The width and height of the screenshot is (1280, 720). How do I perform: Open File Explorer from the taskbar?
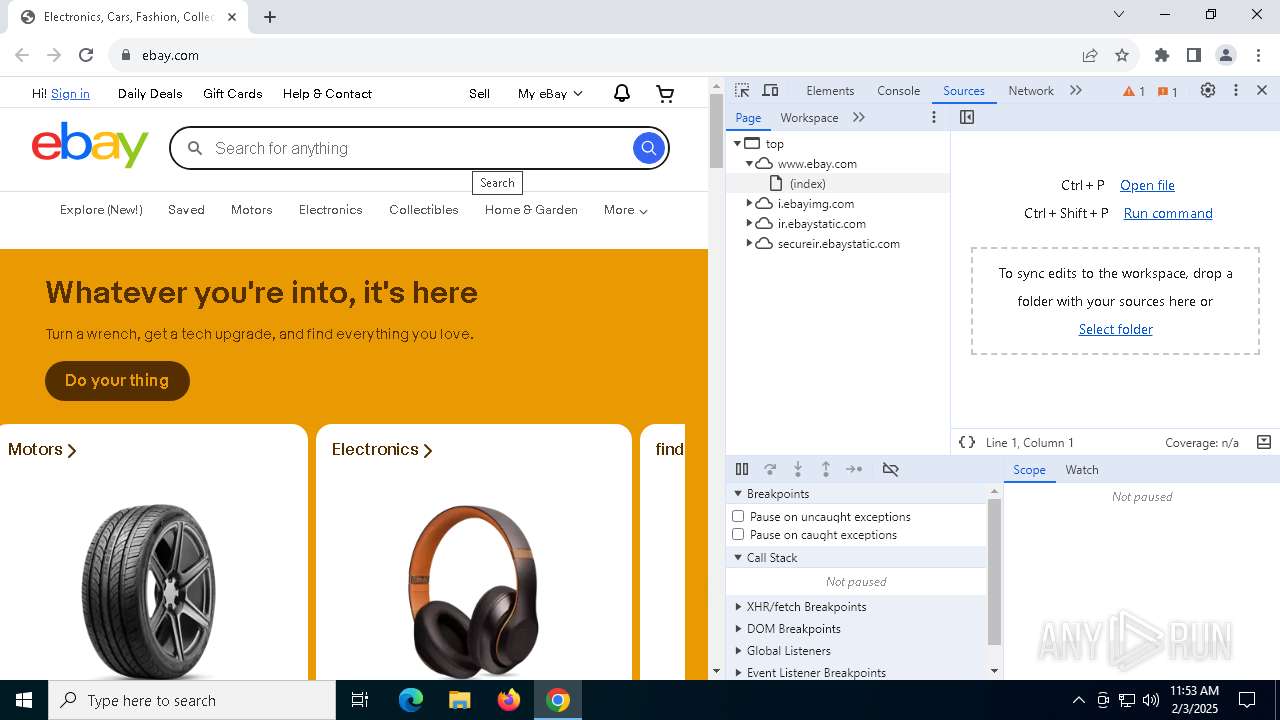point(460,700)
